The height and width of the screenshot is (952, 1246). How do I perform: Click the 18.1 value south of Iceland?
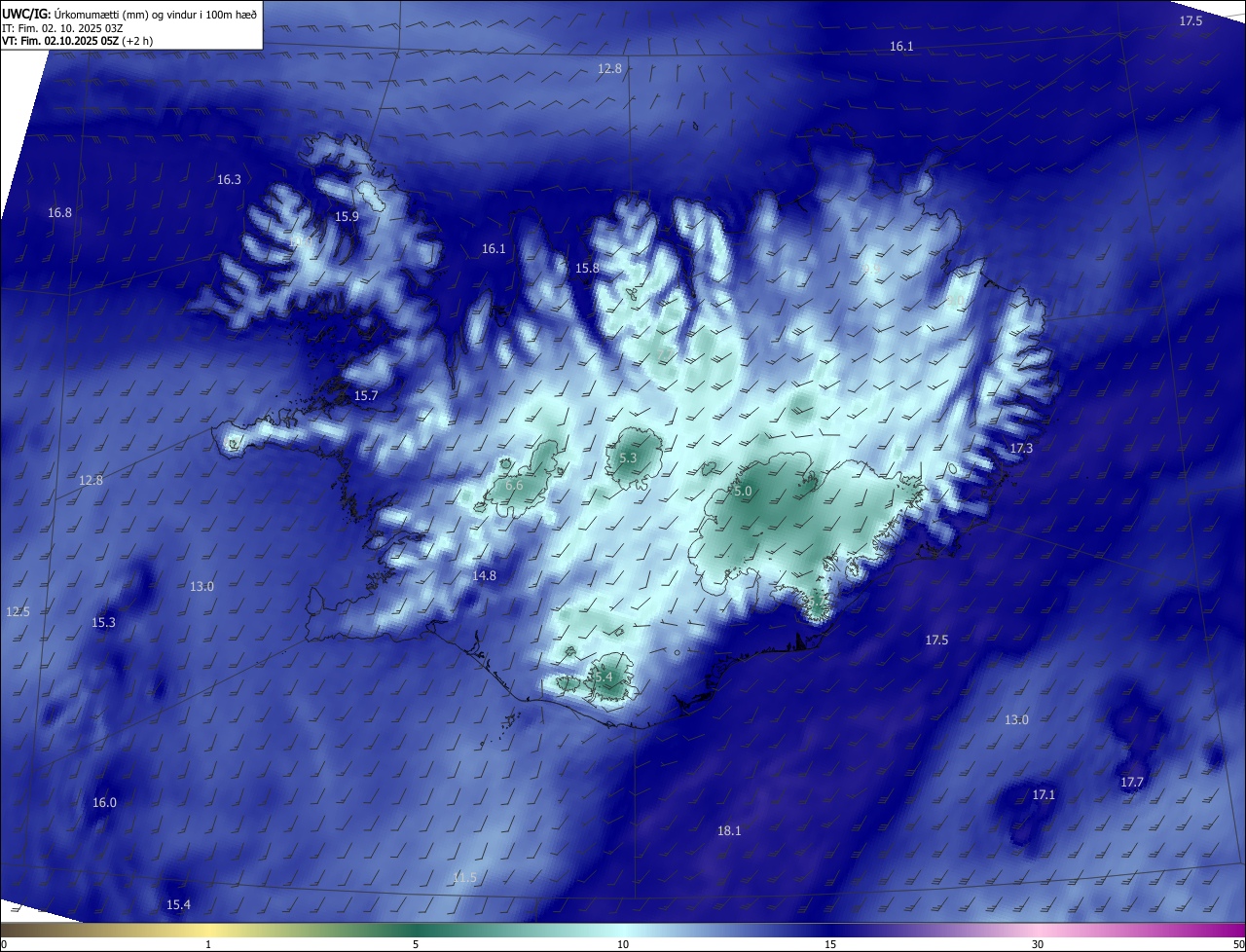pos(729,830)
